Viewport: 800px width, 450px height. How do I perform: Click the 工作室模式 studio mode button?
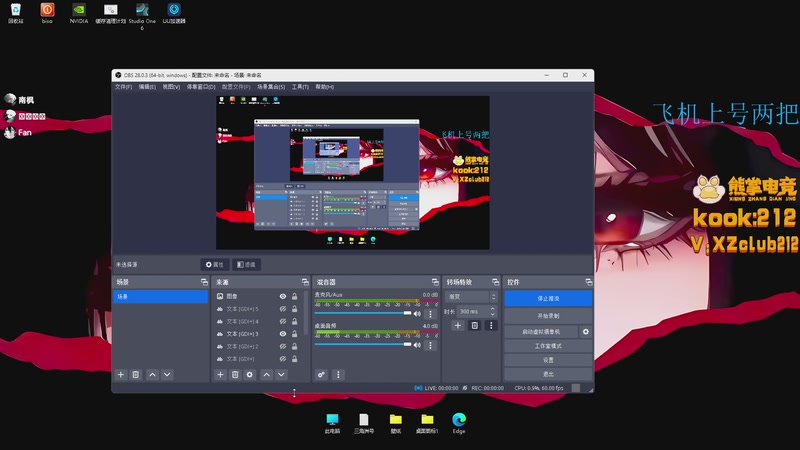click(548, 346)
